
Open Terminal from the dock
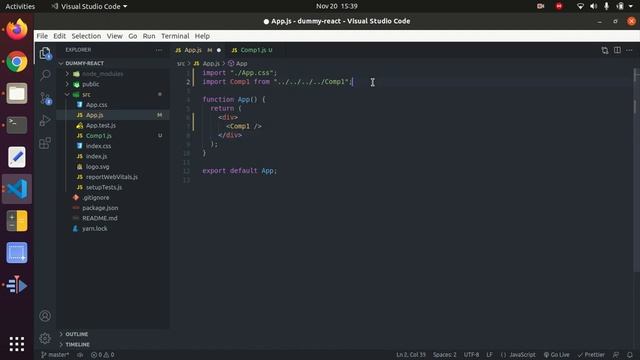tap(17, 125)
